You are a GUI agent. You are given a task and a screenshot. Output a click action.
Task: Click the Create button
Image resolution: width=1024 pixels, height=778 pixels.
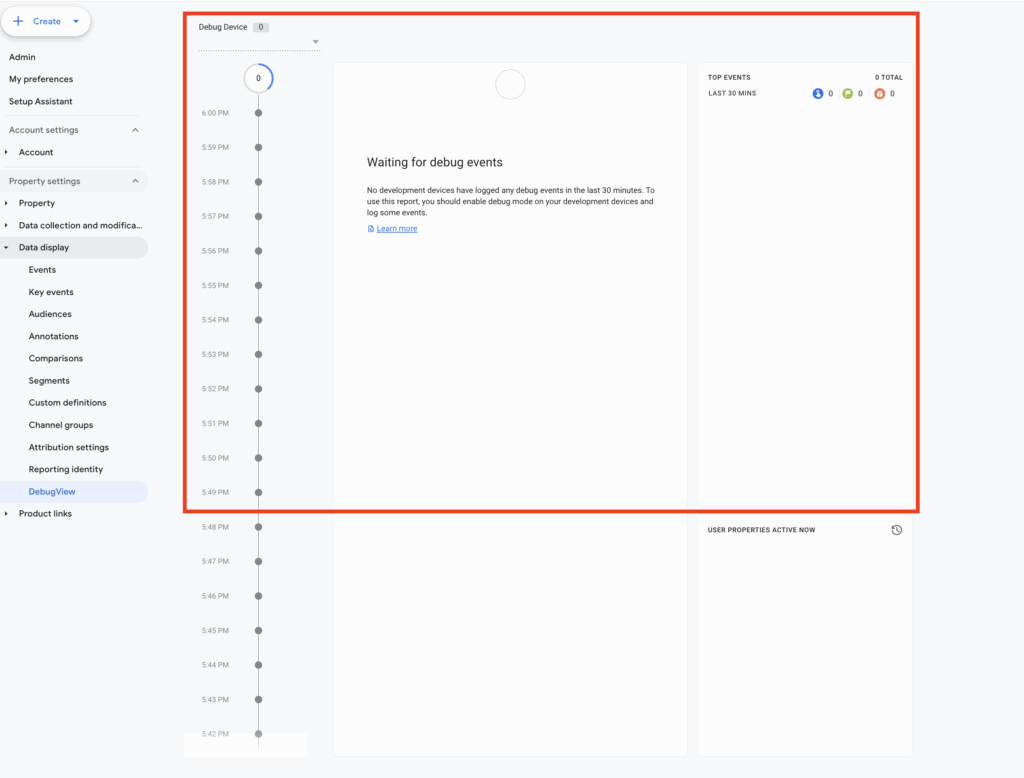[46, 22]
